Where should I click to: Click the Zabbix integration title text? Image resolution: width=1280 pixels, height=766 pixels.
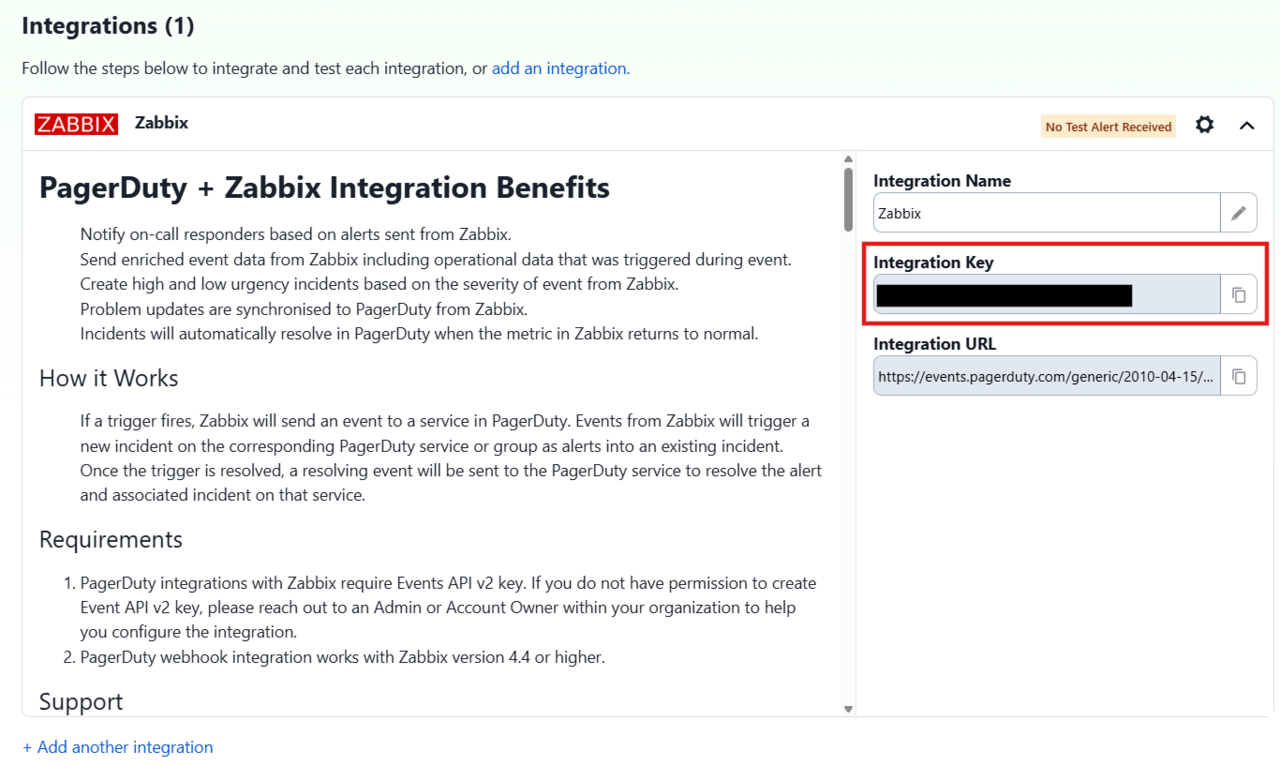point(162,123)
